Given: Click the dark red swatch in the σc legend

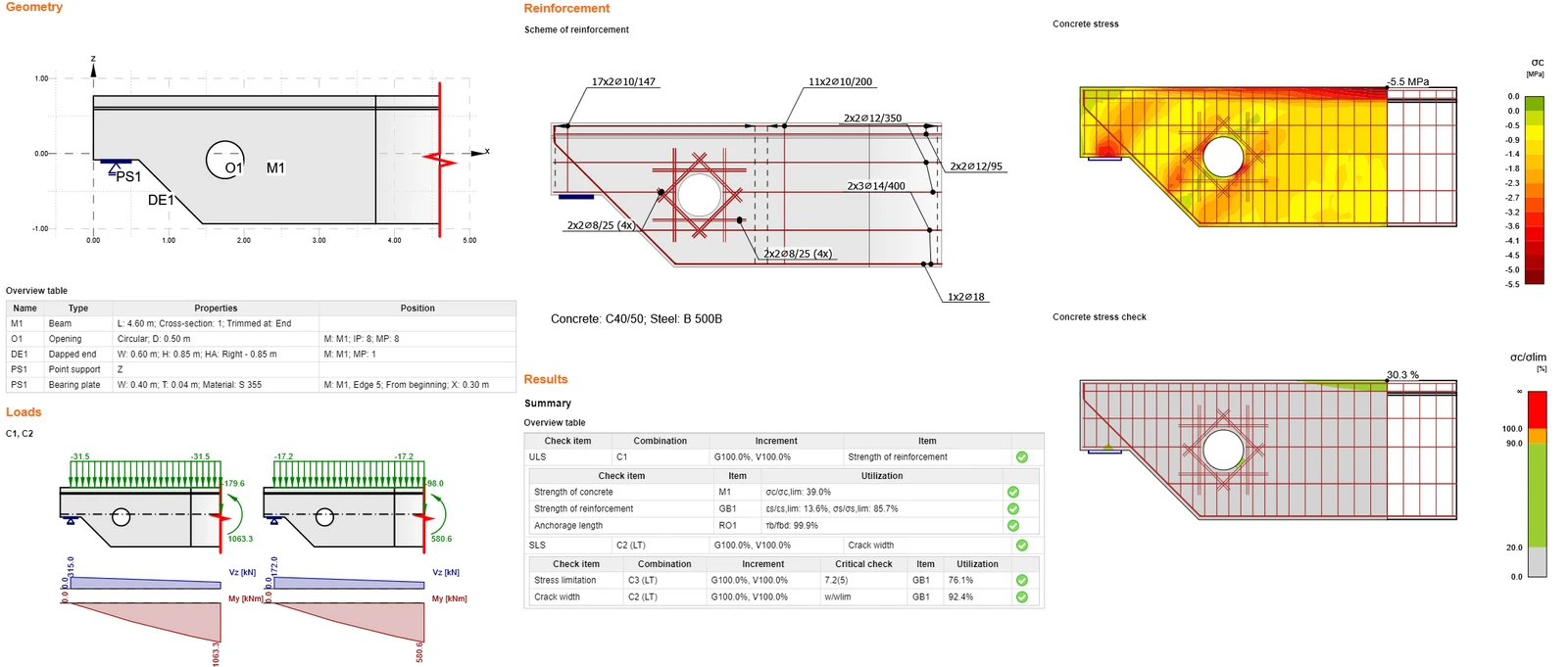Looking at the screenshot, I should [x=1535, y=277].
